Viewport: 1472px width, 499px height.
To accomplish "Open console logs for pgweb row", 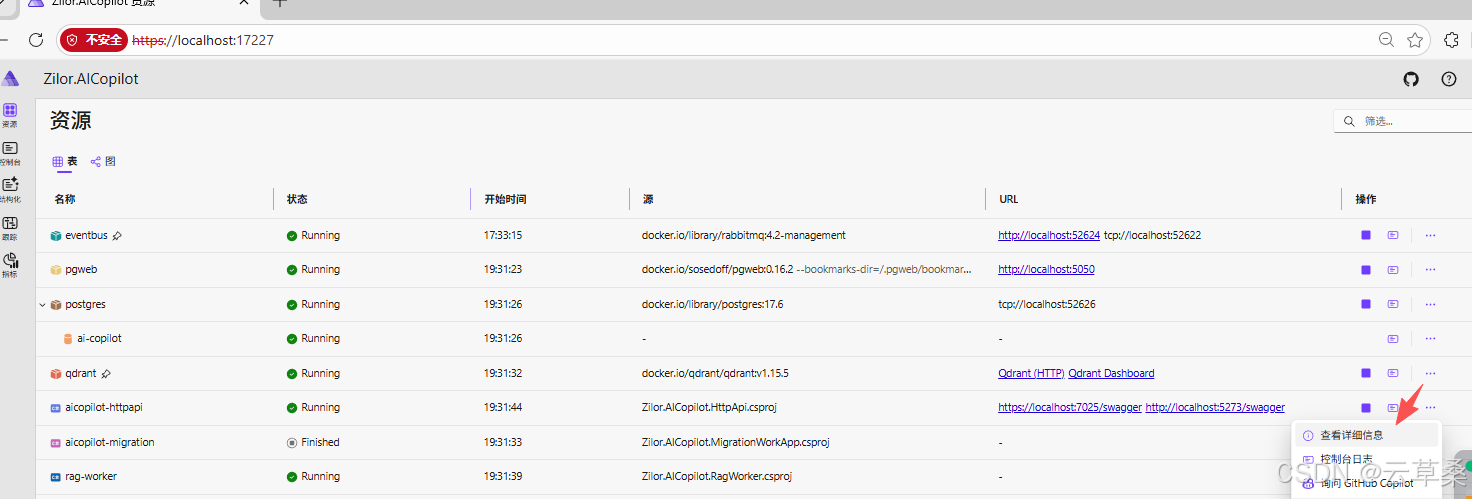I will pyautogui.click(x=1393, y=270).
